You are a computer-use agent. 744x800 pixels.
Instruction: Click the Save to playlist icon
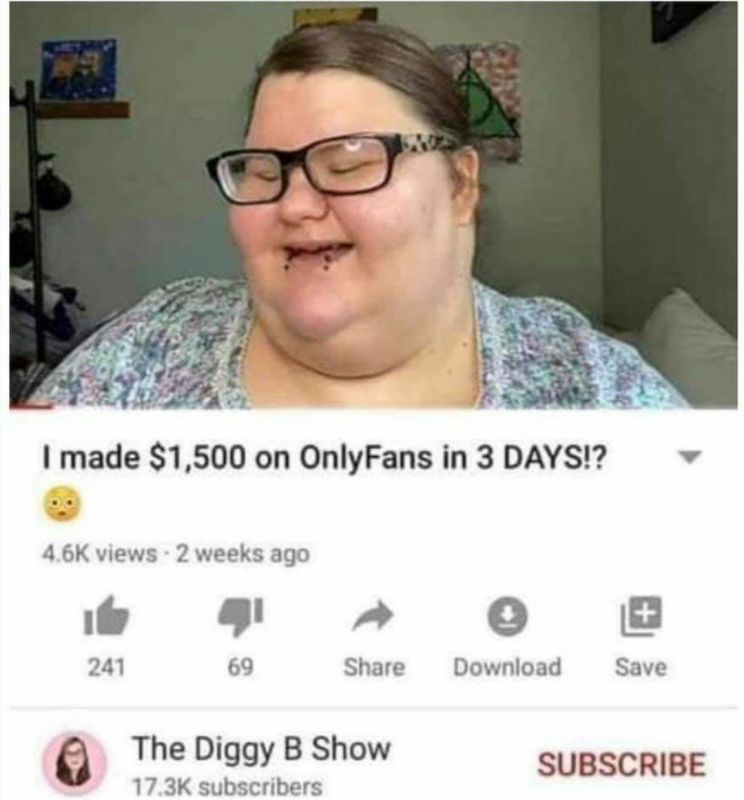(641, 616)
